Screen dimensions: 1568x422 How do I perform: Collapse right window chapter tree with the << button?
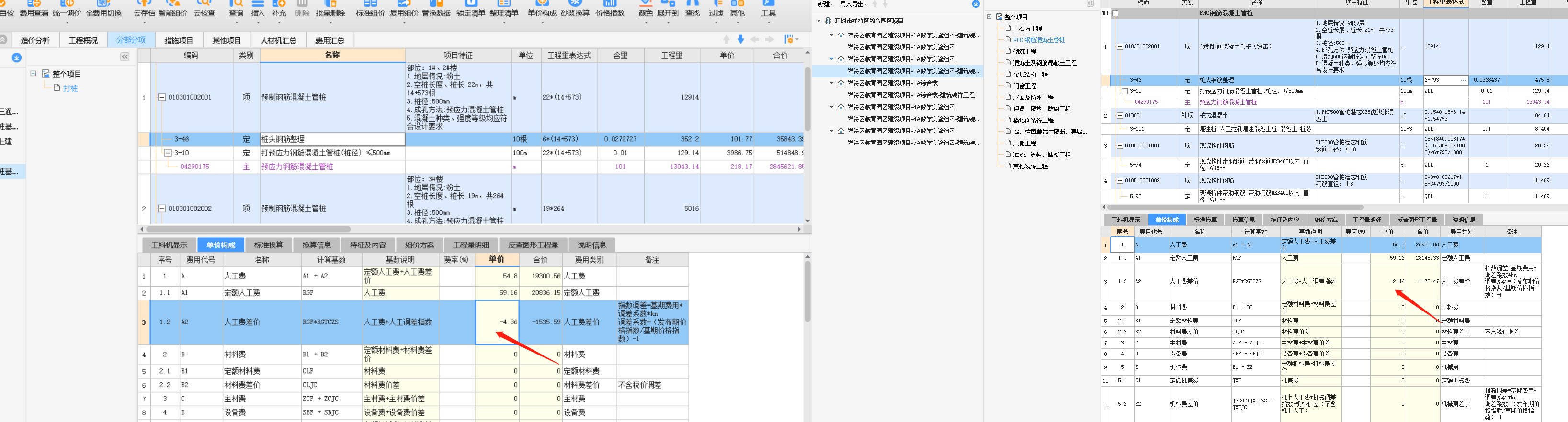1090,4
